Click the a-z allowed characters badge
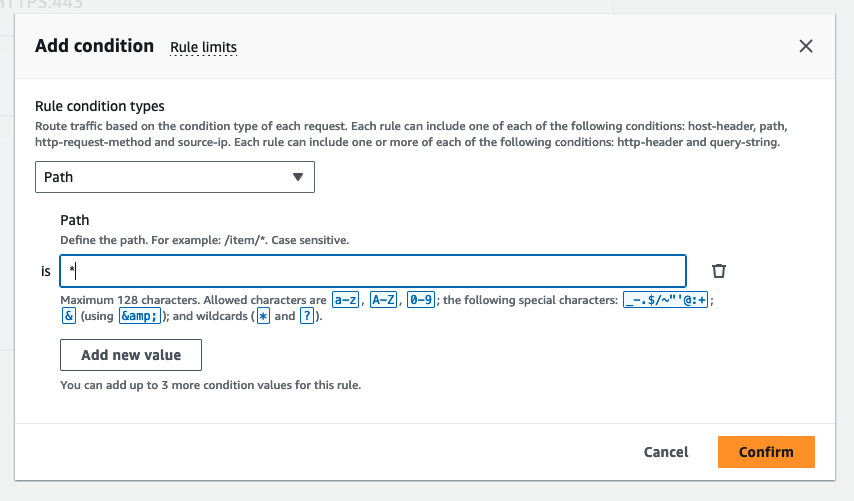The image size is (854, 501). [x=346, y=301]
